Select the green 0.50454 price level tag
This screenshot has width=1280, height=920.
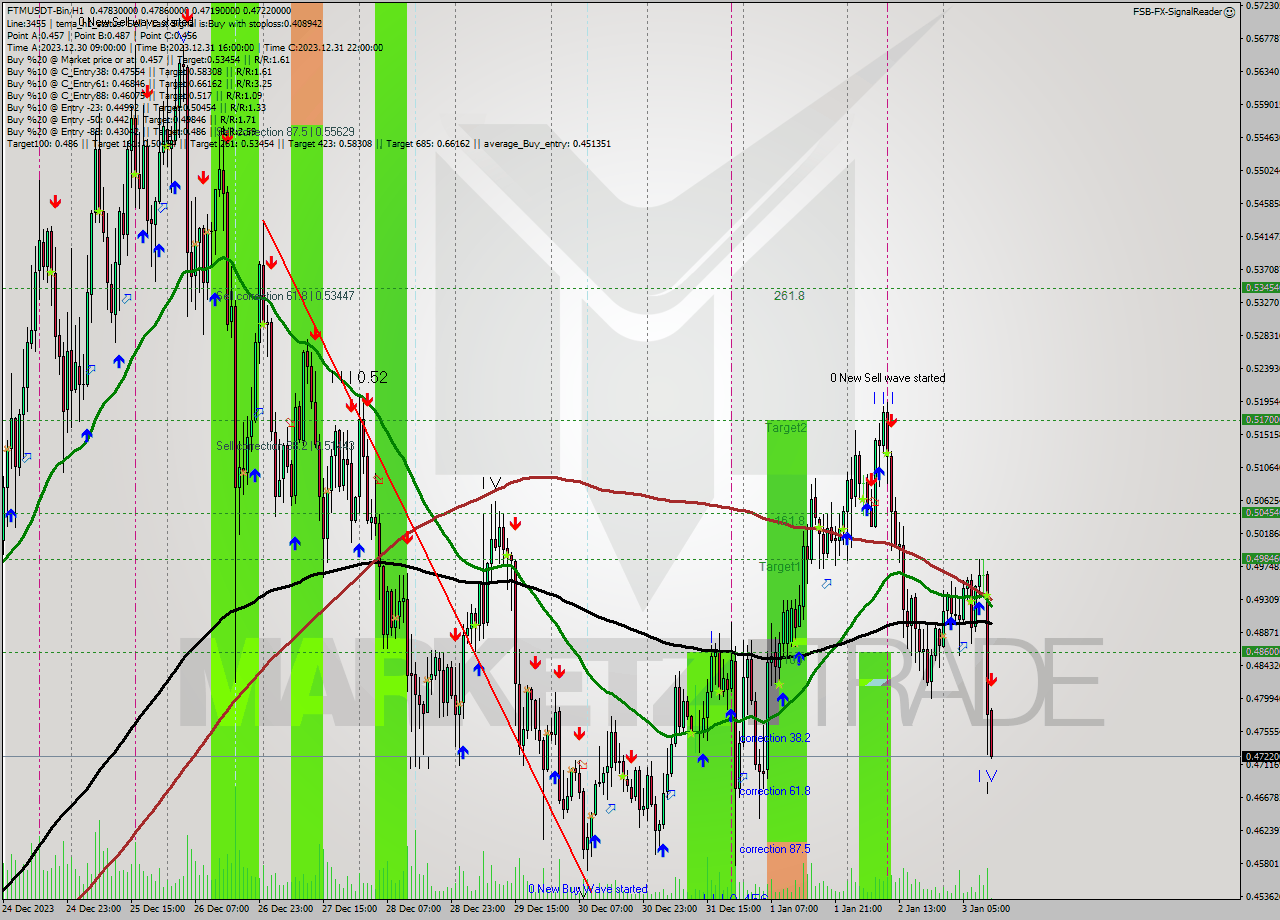1260,512
